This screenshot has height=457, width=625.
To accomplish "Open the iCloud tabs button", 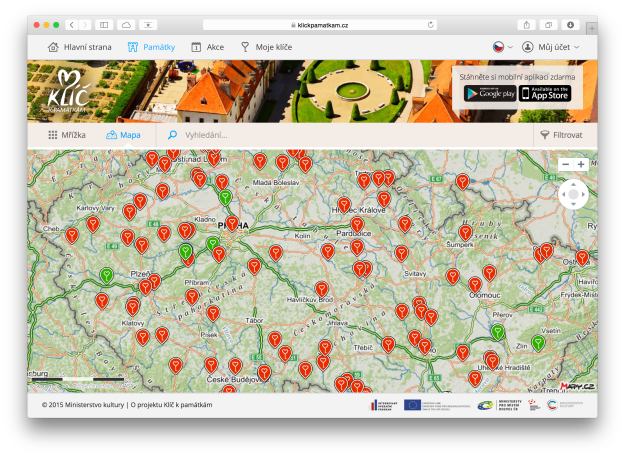I will (x=126, y=25).
